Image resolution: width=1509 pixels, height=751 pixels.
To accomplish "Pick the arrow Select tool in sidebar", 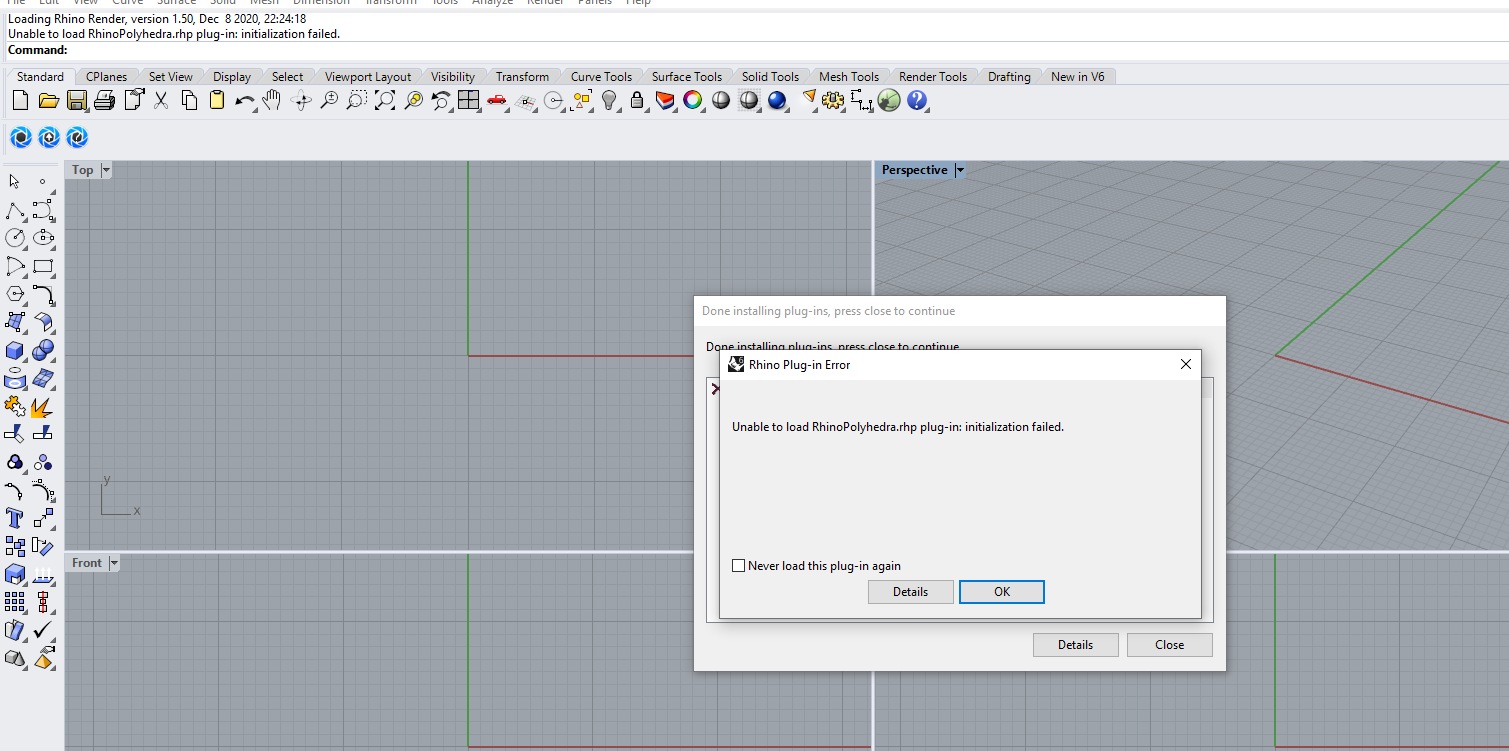I will (x=15, y=182).
